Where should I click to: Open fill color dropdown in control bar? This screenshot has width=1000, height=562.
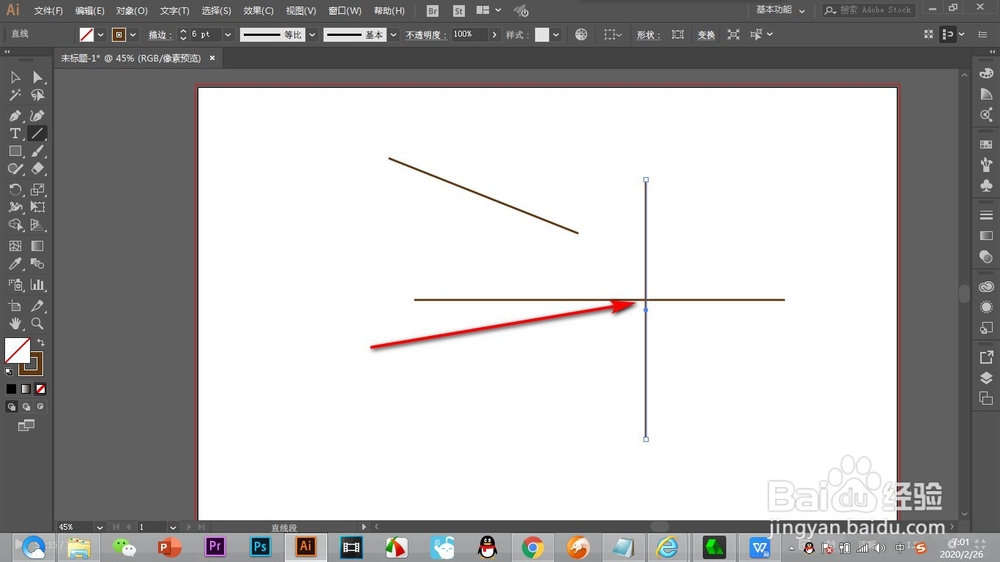[x=101, y=35]
